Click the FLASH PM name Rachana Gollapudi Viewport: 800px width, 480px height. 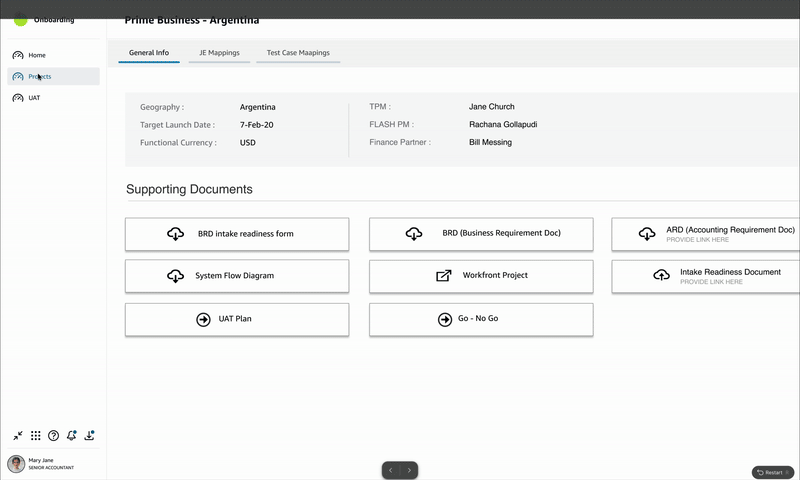point(503,124)
